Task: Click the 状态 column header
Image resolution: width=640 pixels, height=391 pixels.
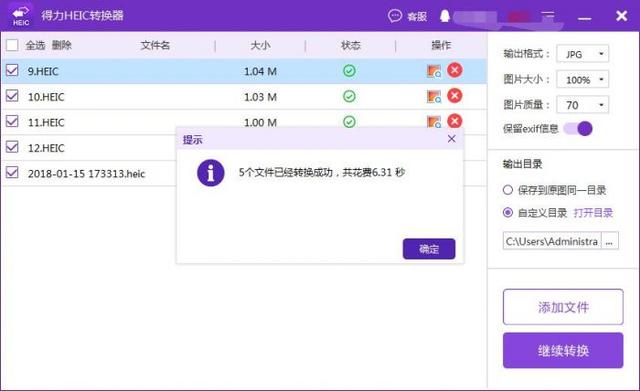Action: (351, 45)
